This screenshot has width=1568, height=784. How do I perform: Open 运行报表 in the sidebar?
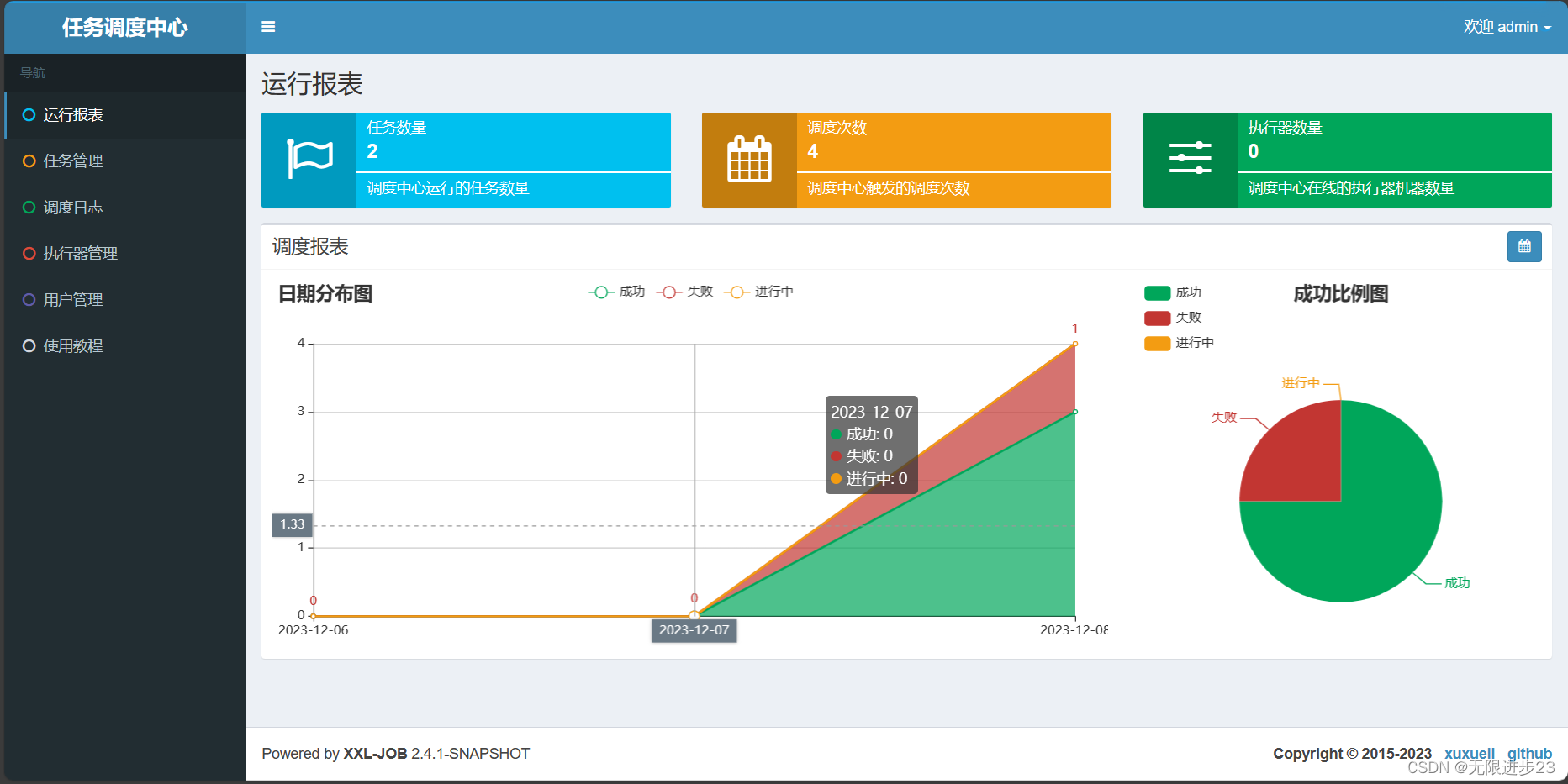[125, 115]
